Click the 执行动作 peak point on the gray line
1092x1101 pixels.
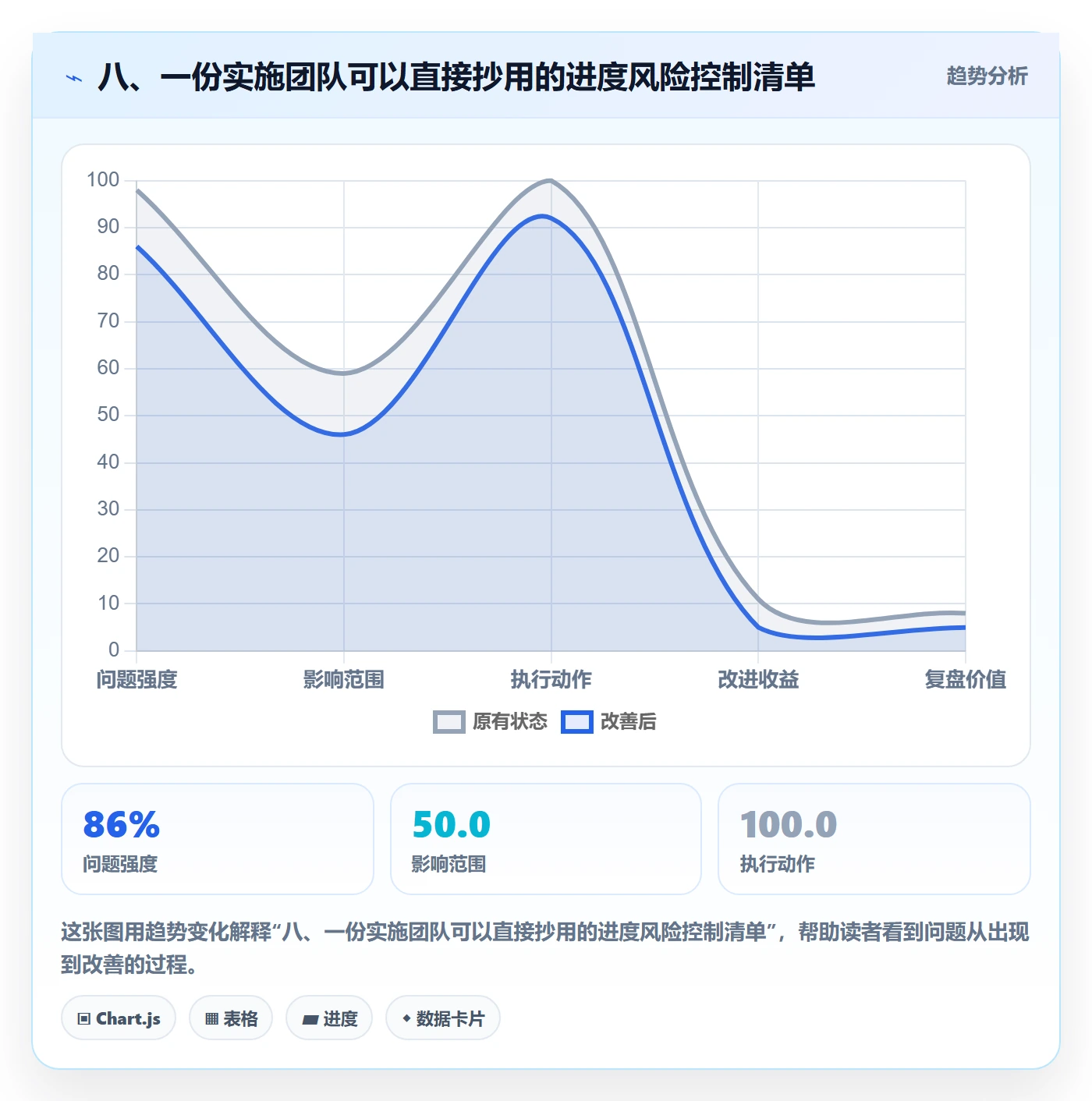click(x=551, y=181)
